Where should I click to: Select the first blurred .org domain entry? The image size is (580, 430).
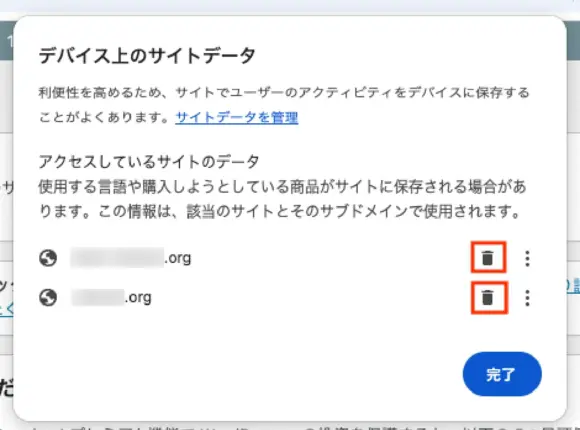pyautogui.click(x=131, y=258)
